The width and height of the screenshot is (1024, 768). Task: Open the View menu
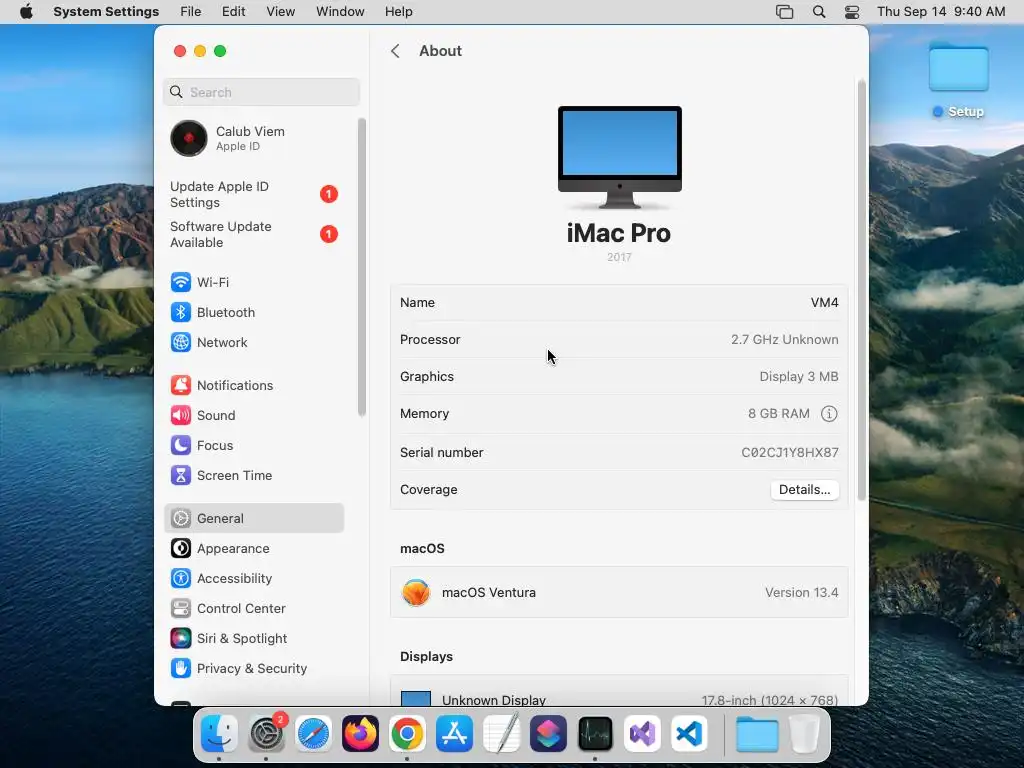tap(280, 12)
